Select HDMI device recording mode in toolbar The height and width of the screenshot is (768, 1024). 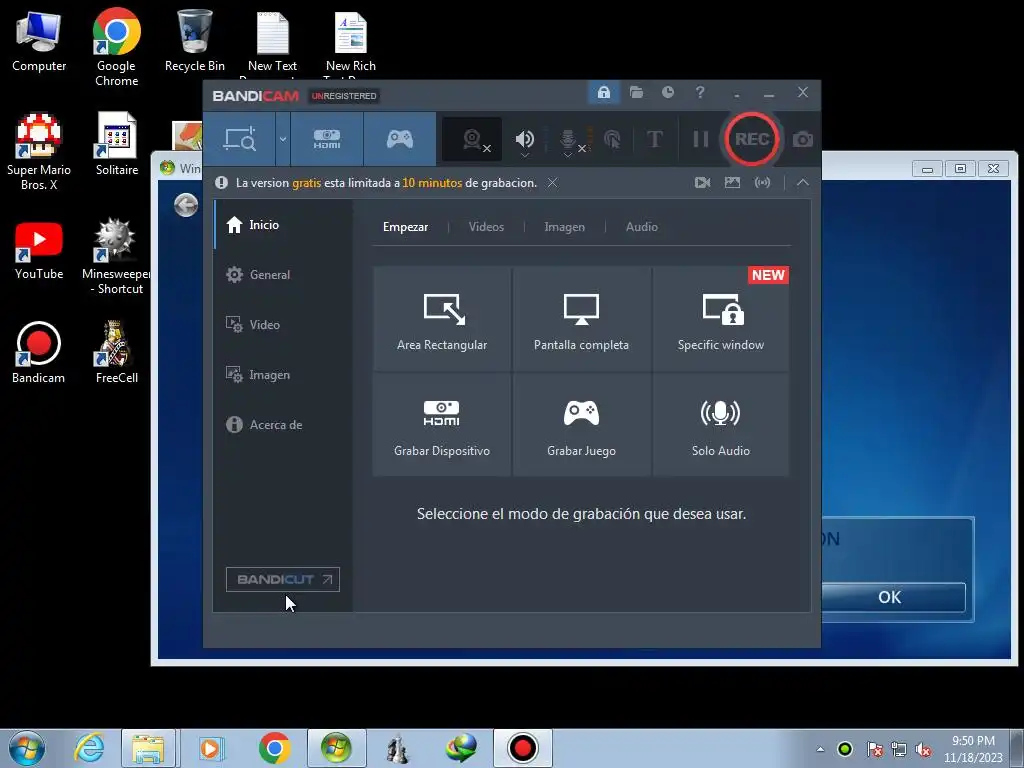327,139
